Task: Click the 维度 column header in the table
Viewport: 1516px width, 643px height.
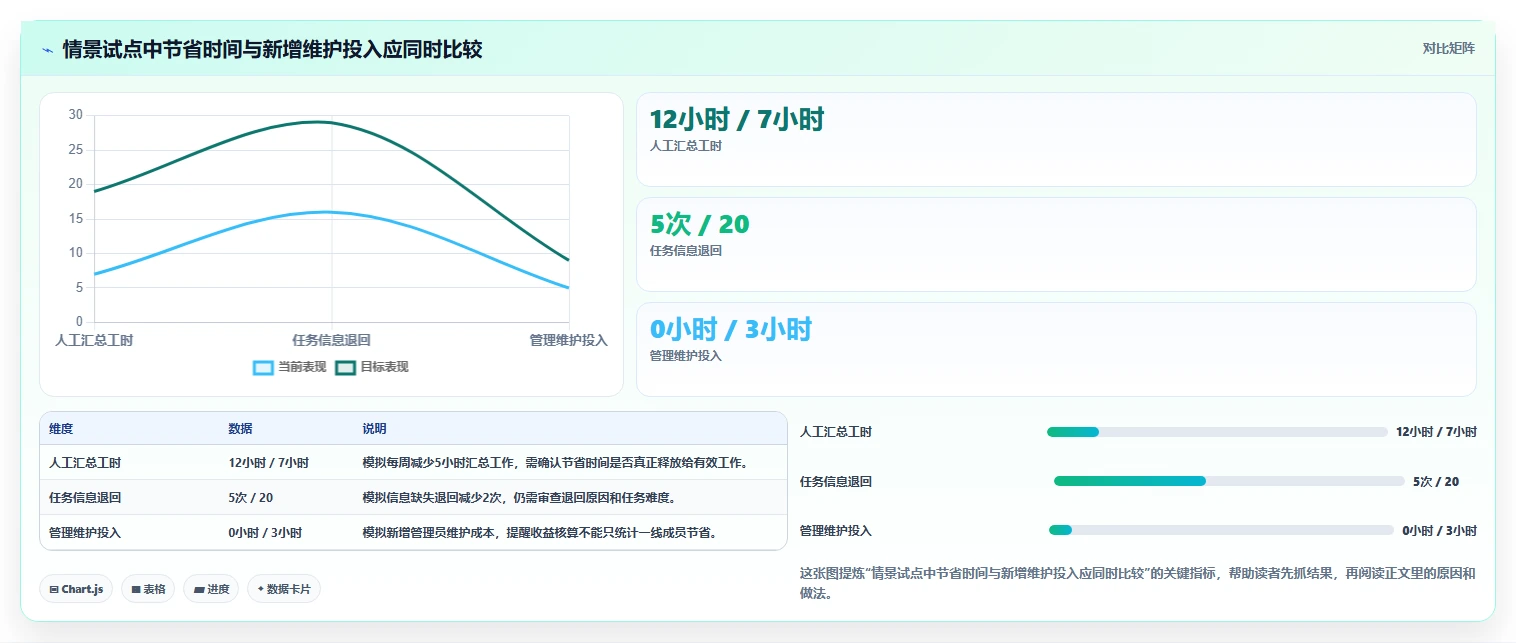Action: [61, 429]
